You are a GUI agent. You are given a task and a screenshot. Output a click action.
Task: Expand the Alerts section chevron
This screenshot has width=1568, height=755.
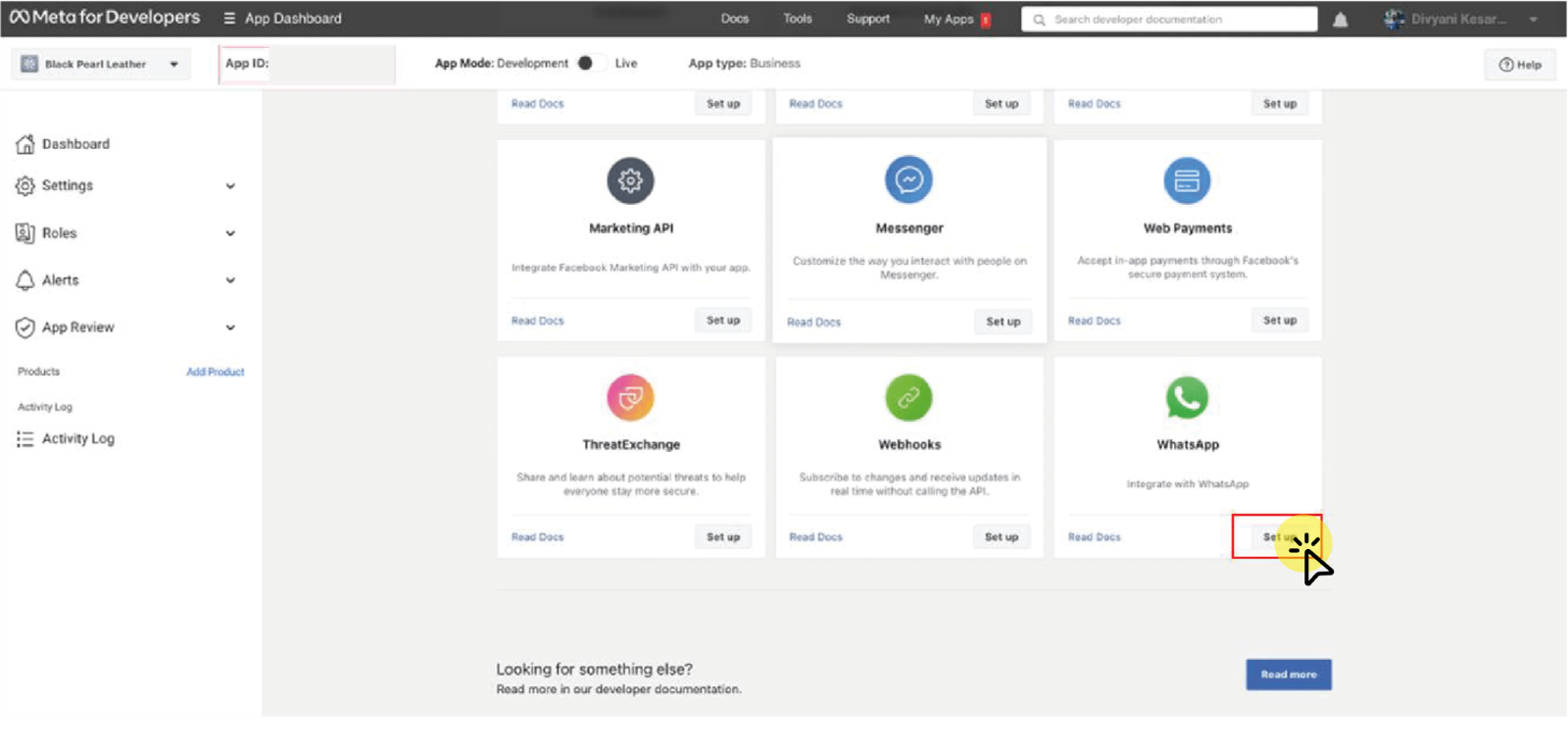[x=230, y=280]
